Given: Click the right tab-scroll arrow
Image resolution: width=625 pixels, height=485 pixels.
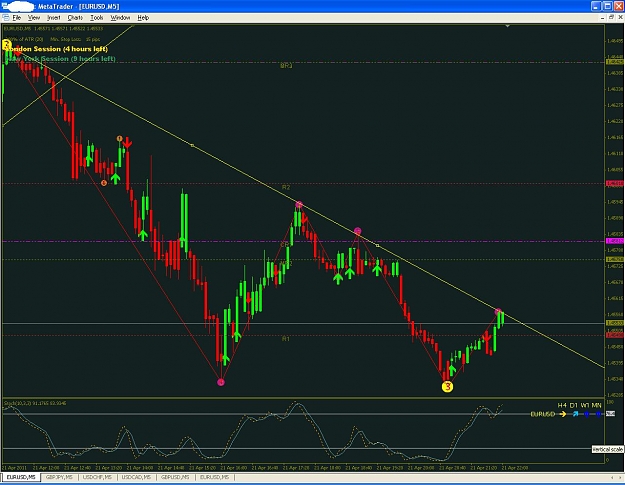Looking at the screenshot, I should coord(620,477).
